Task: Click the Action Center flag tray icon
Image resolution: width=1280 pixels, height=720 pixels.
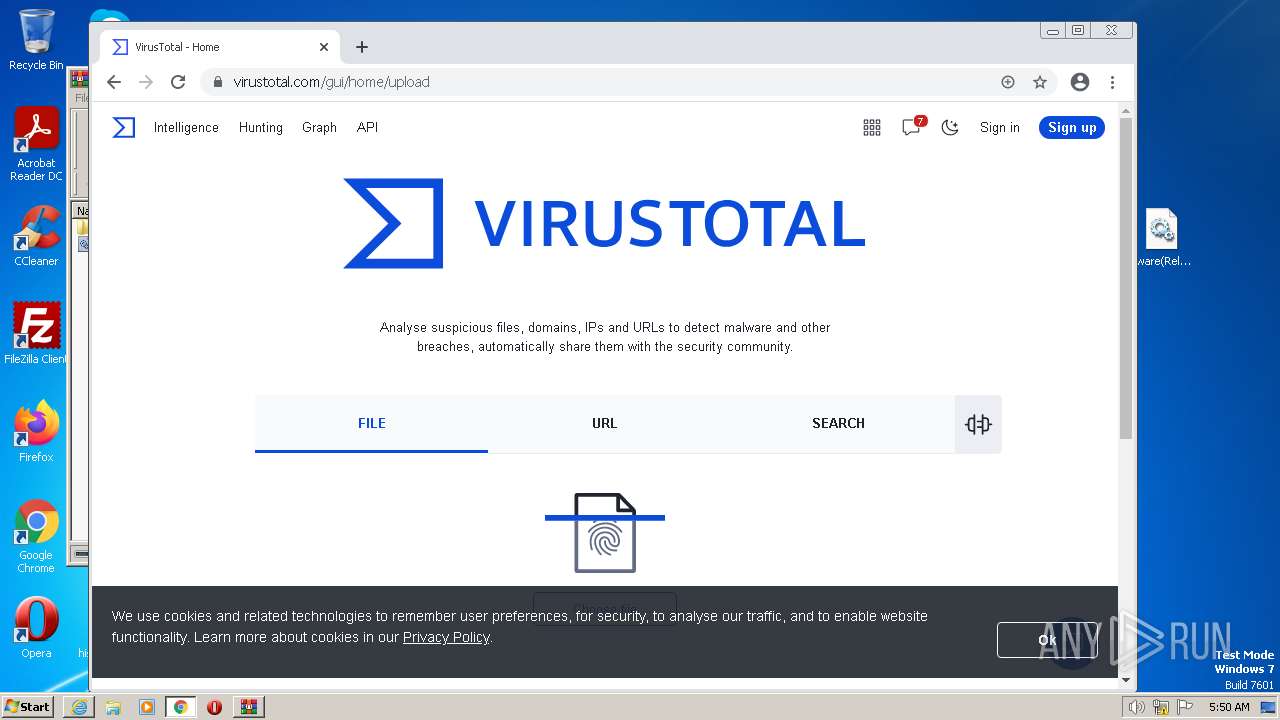Action: (1185, 707)
